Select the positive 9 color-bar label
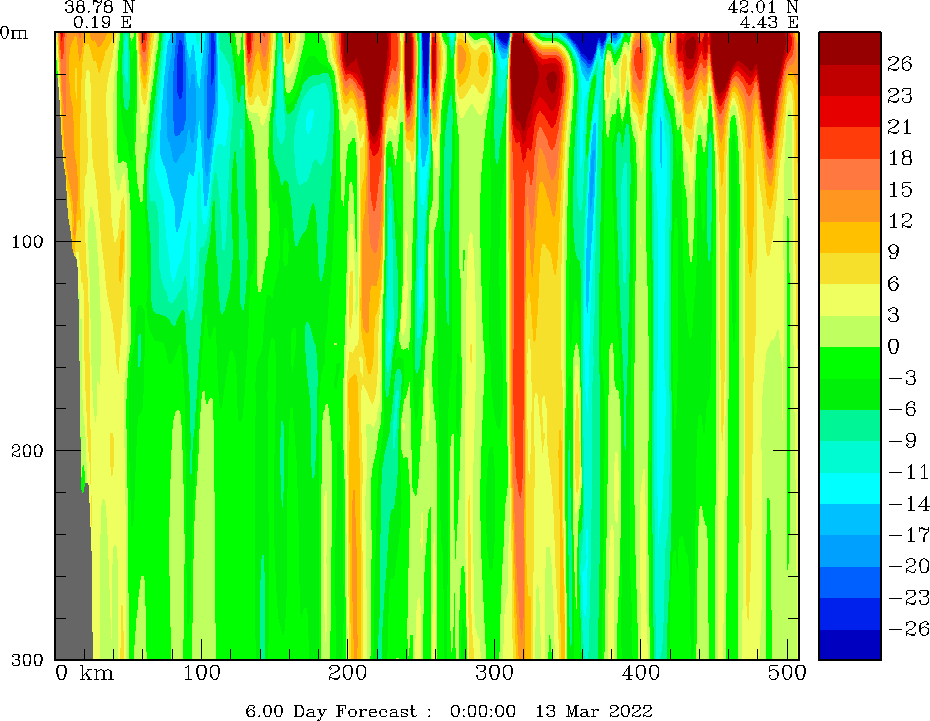The image size is (930, 721). pyautogui.click(x=894, y=253)
